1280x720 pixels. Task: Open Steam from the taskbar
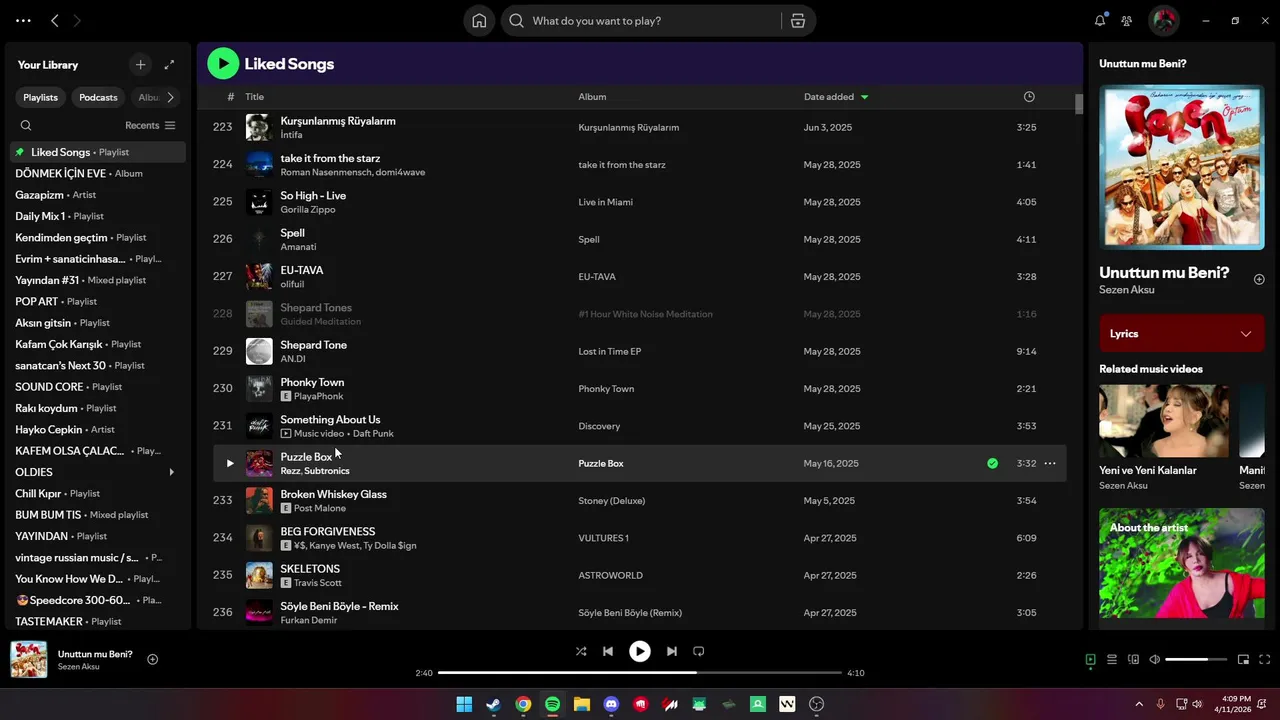[x=494, y=705]
